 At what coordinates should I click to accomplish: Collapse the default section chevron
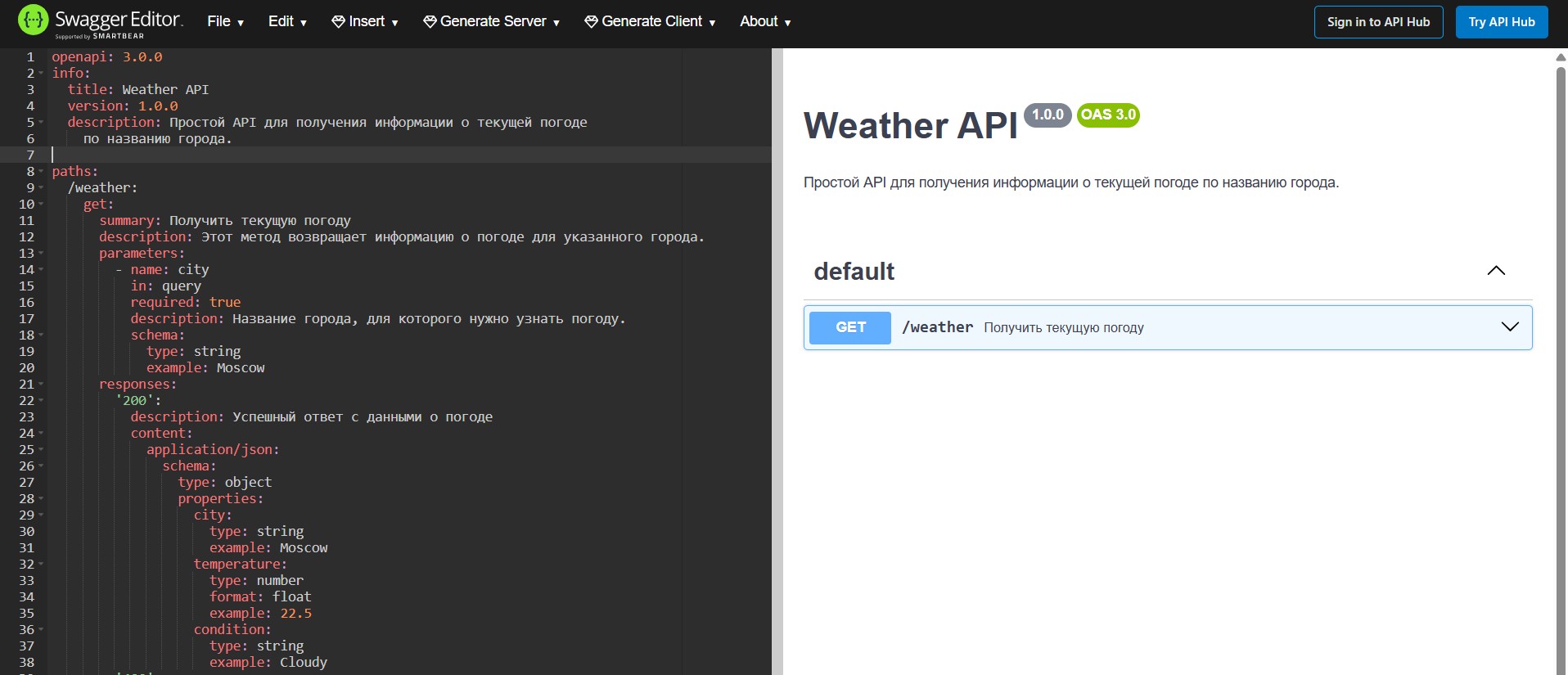coord(1495,271)
